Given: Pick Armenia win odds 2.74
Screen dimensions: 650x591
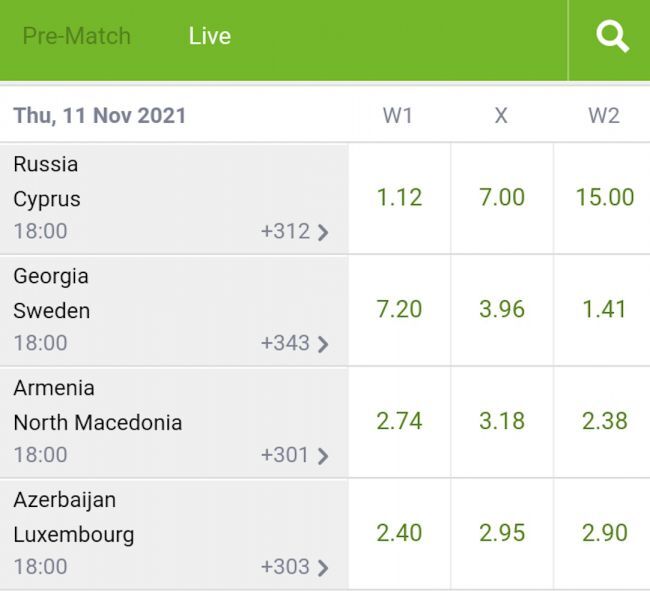Looking at the screenshot, I should 399,422.
